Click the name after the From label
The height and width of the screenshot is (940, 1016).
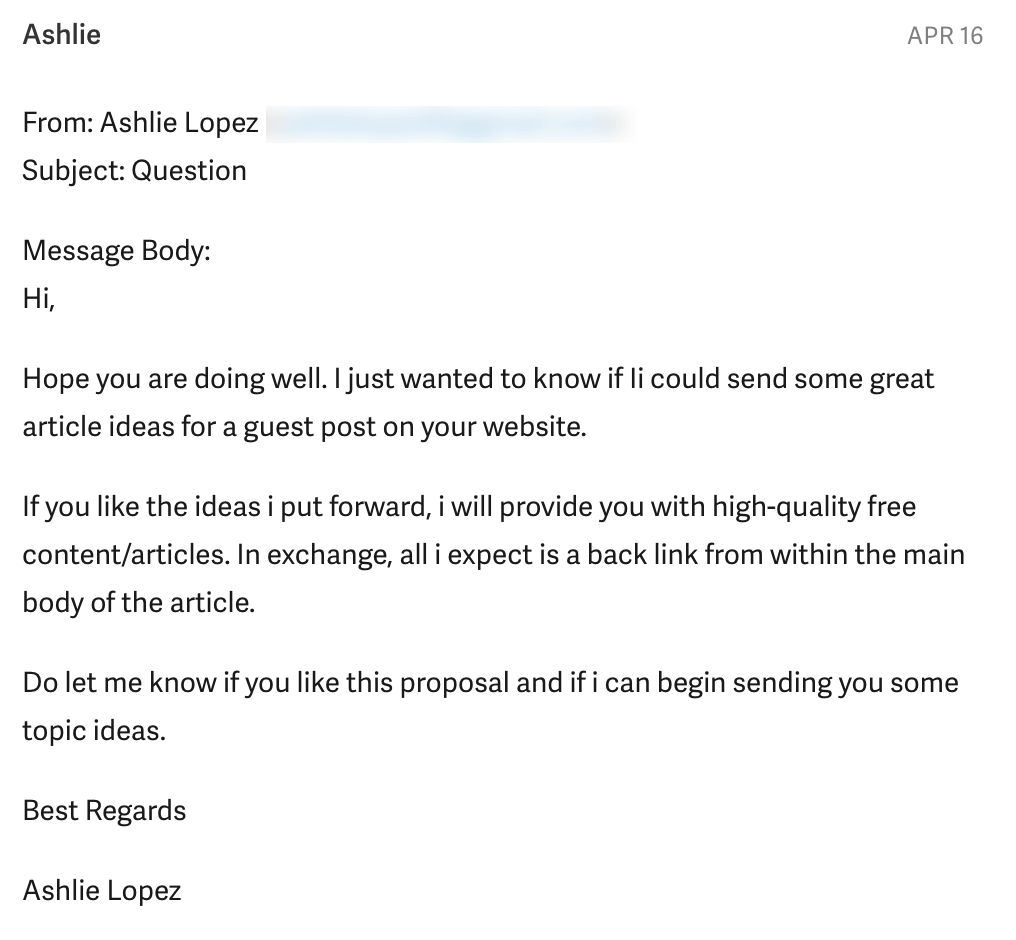click(179, 123)
